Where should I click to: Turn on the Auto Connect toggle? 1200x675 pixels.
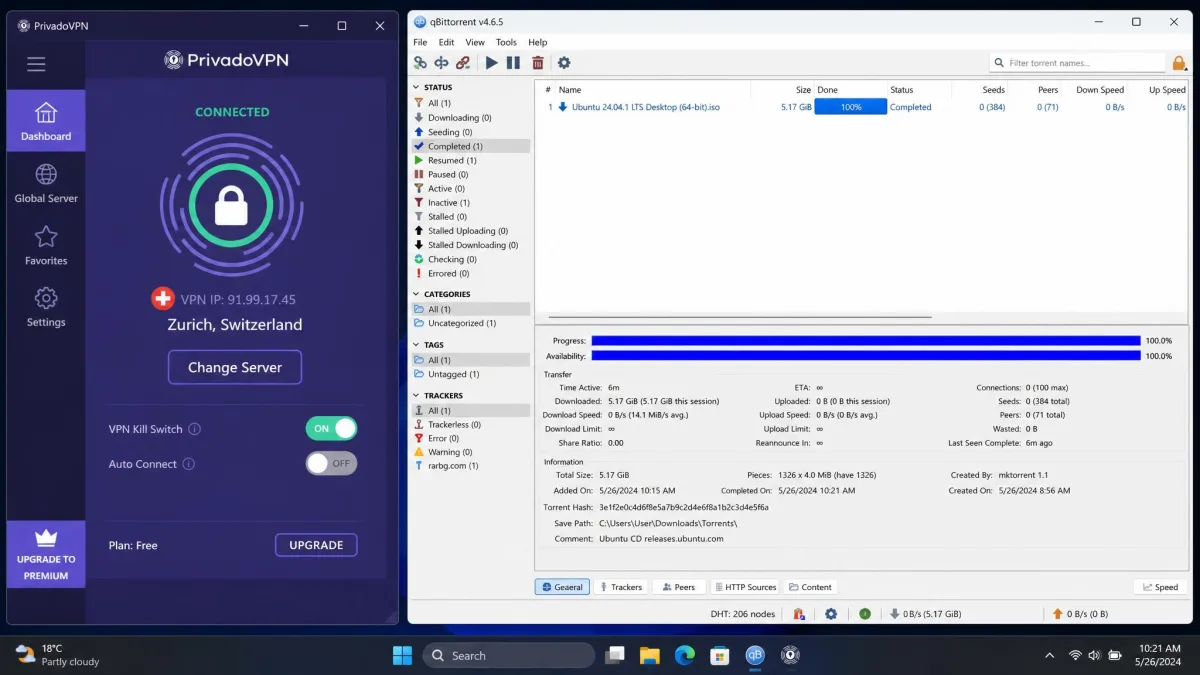coord(331,463)
